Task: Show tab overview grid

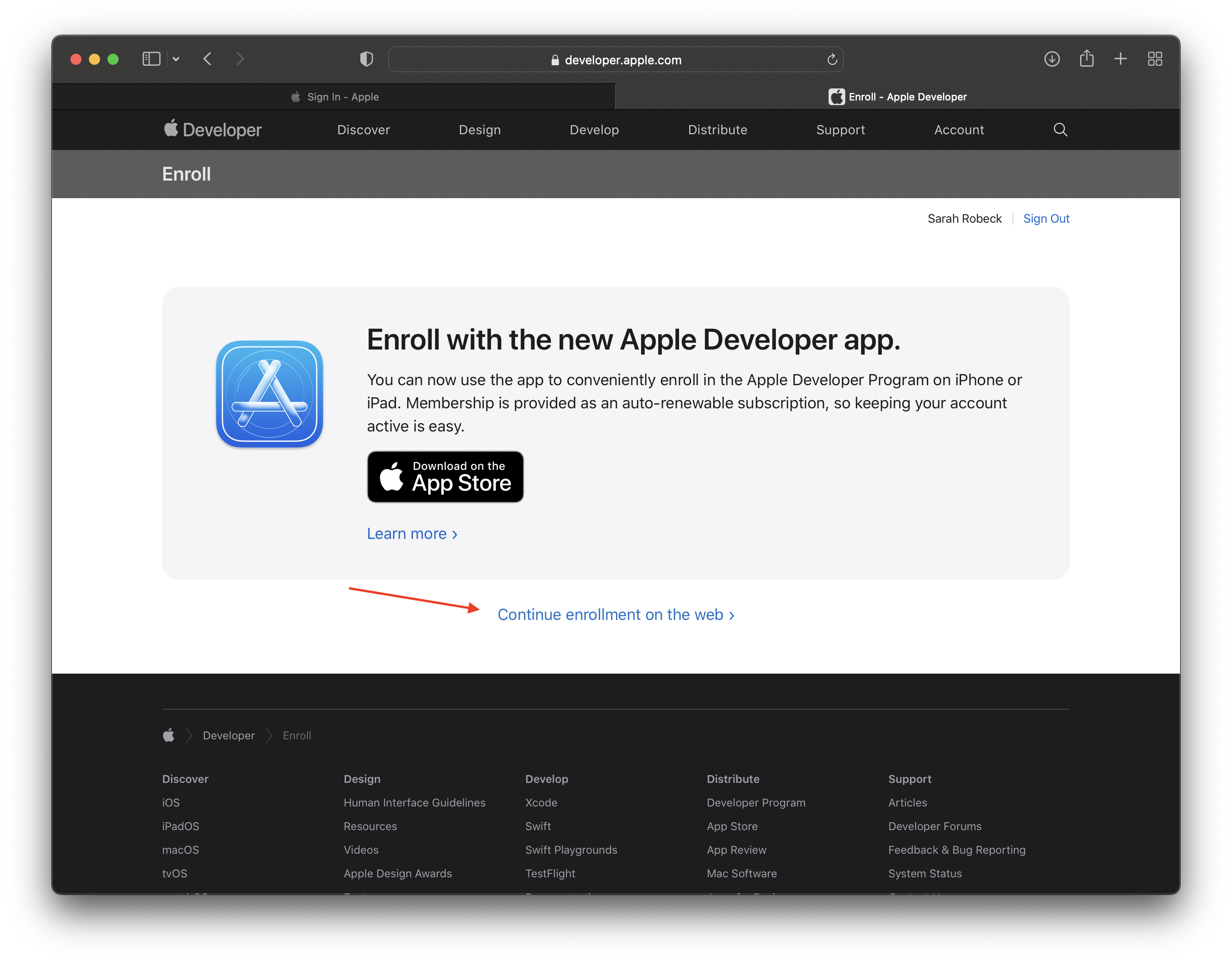Action: pos(1155,59)
